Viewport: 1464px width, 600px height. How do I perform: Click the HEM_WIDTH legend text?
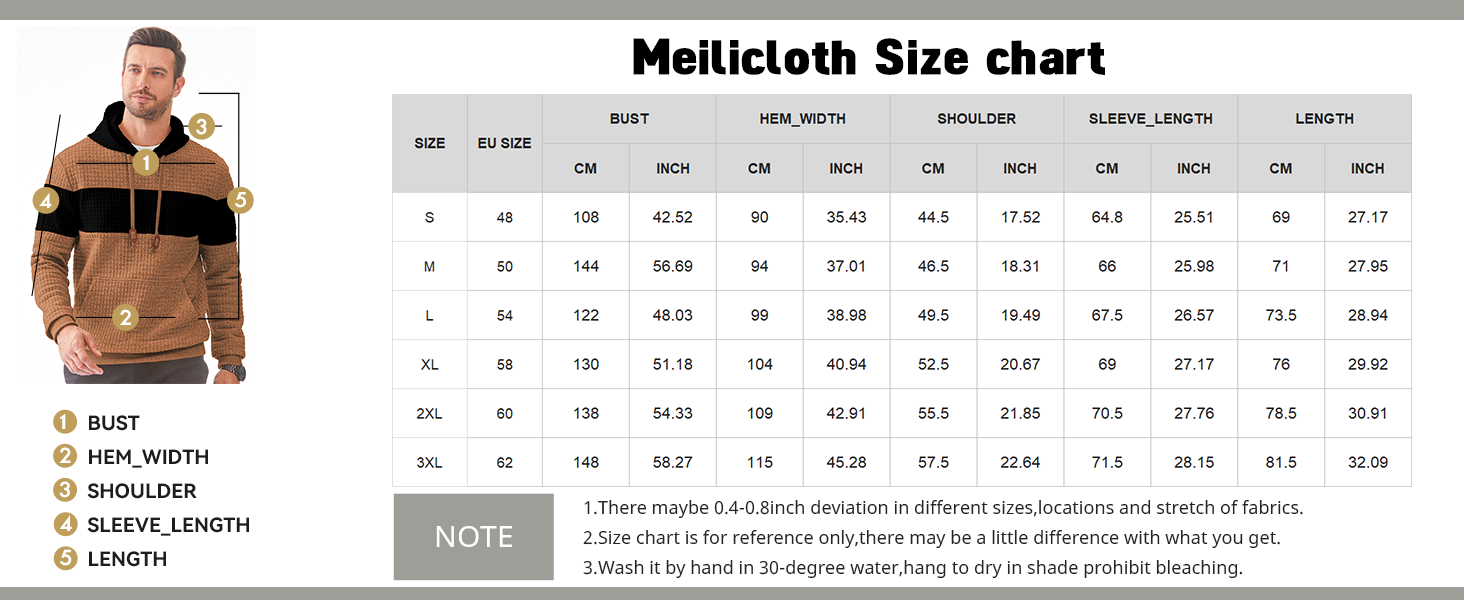pos(148,457)
